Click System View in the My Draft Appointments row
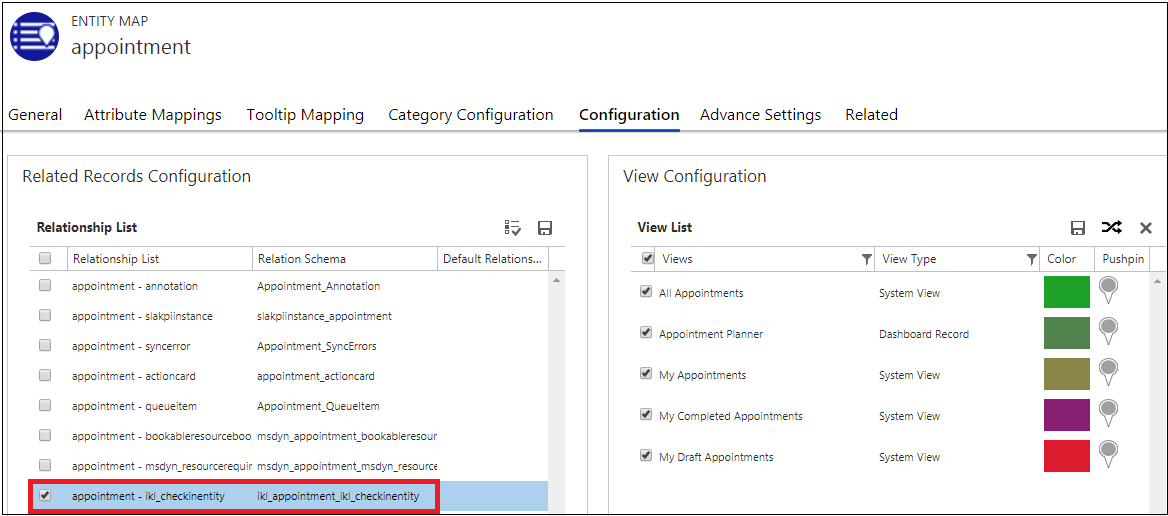 click(910, 457)
